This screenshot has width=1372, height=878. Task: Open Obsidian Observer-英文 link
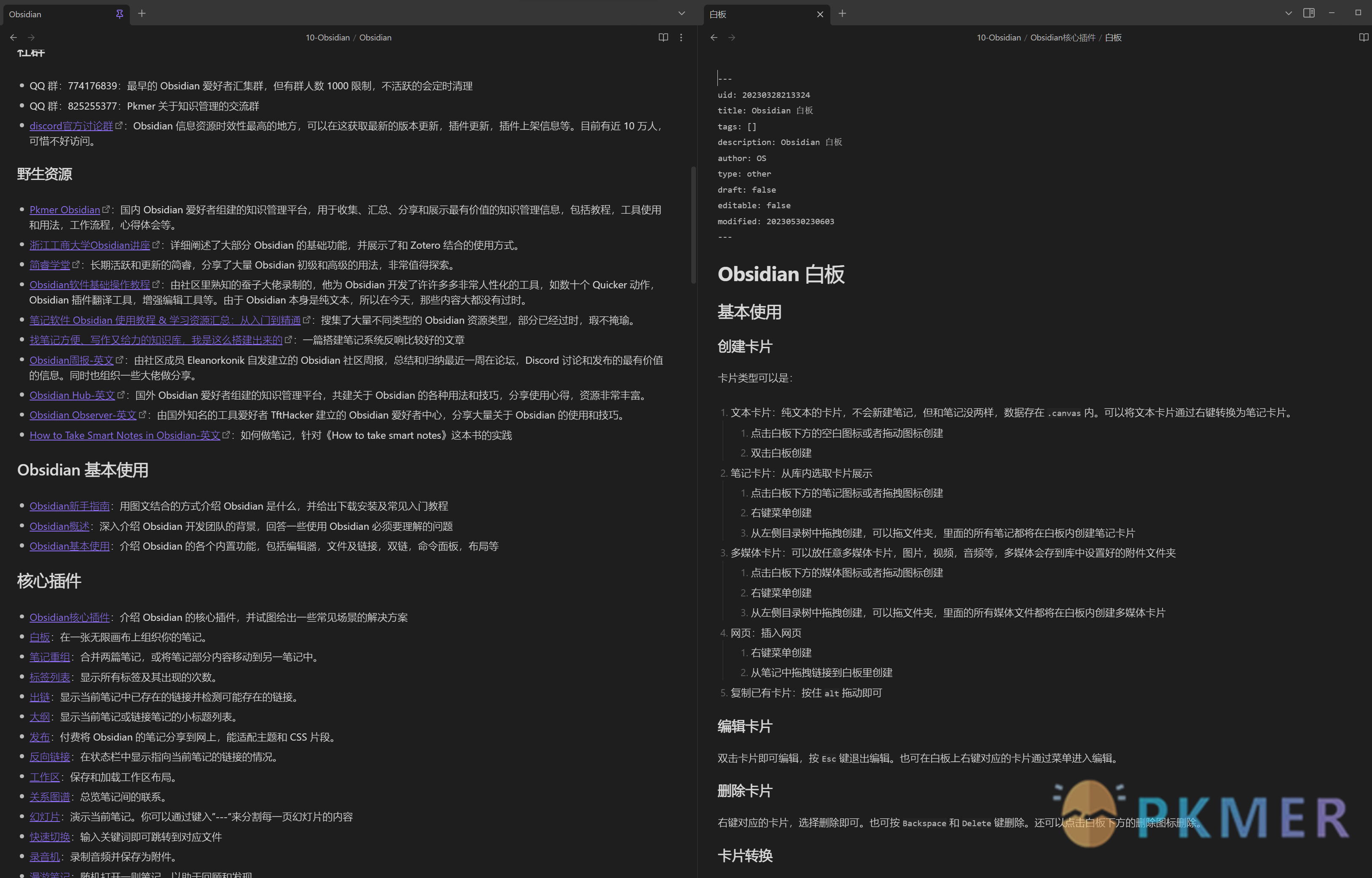click(x=83, y=415)
